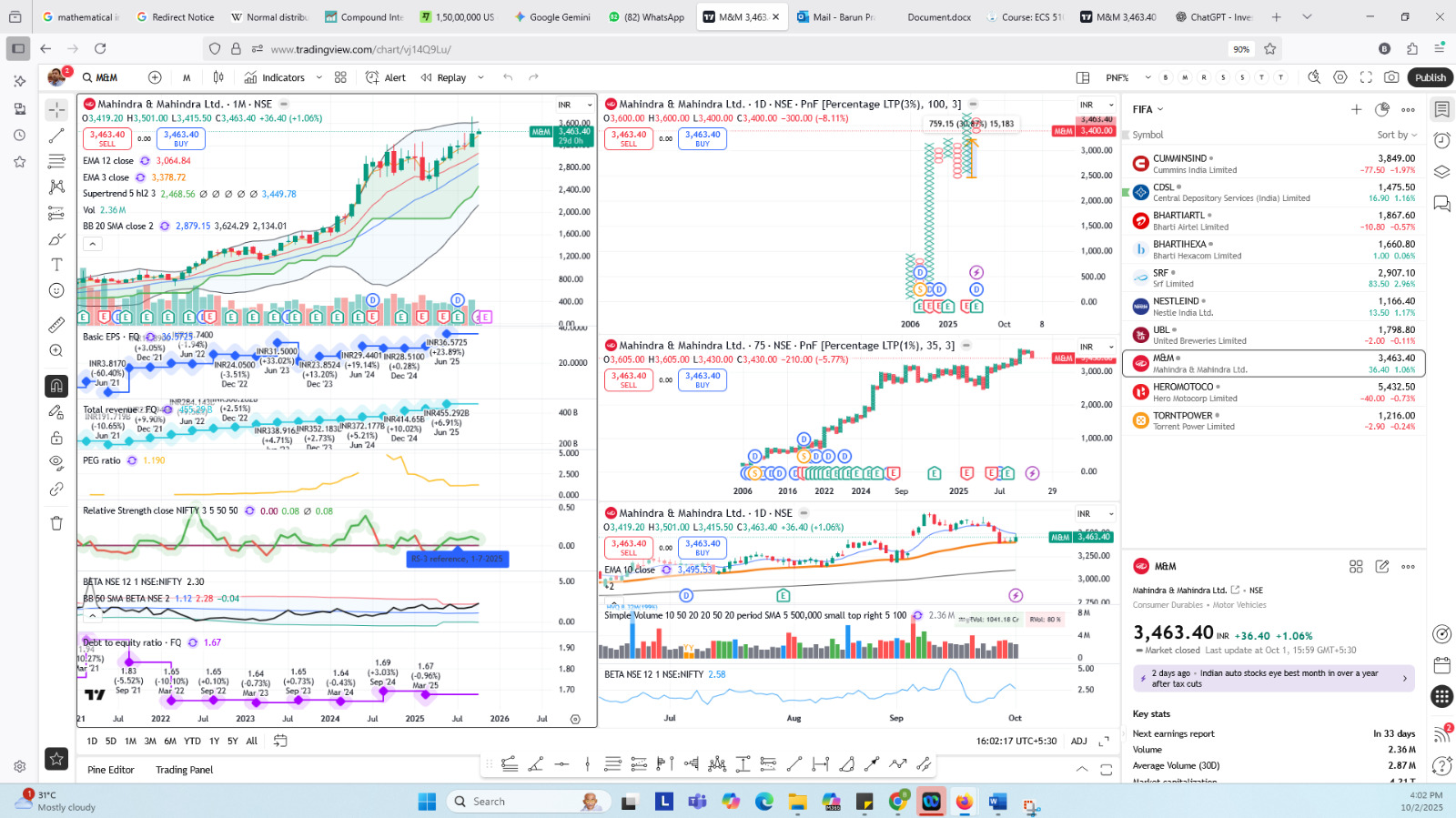Select the 6M date range

tap(170, 741)
